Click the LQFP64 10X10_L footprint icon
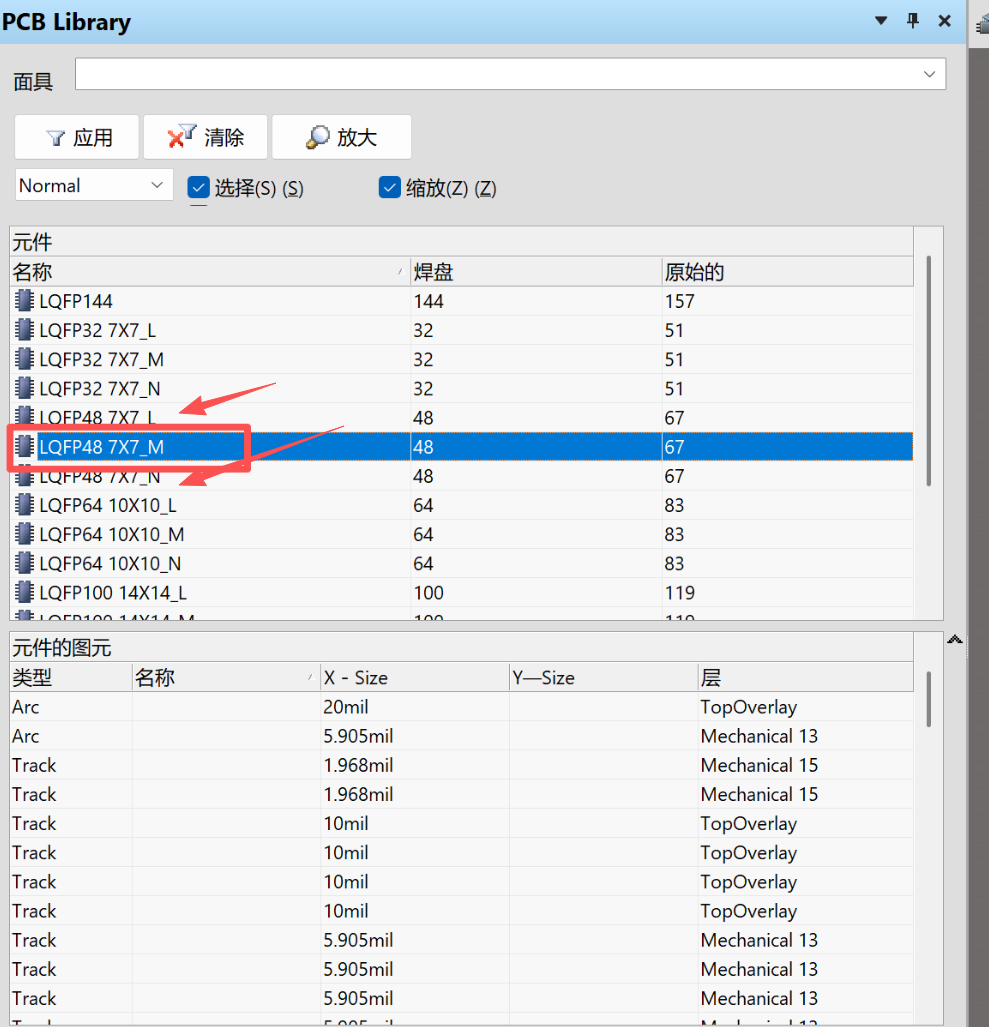 point(24,505)
